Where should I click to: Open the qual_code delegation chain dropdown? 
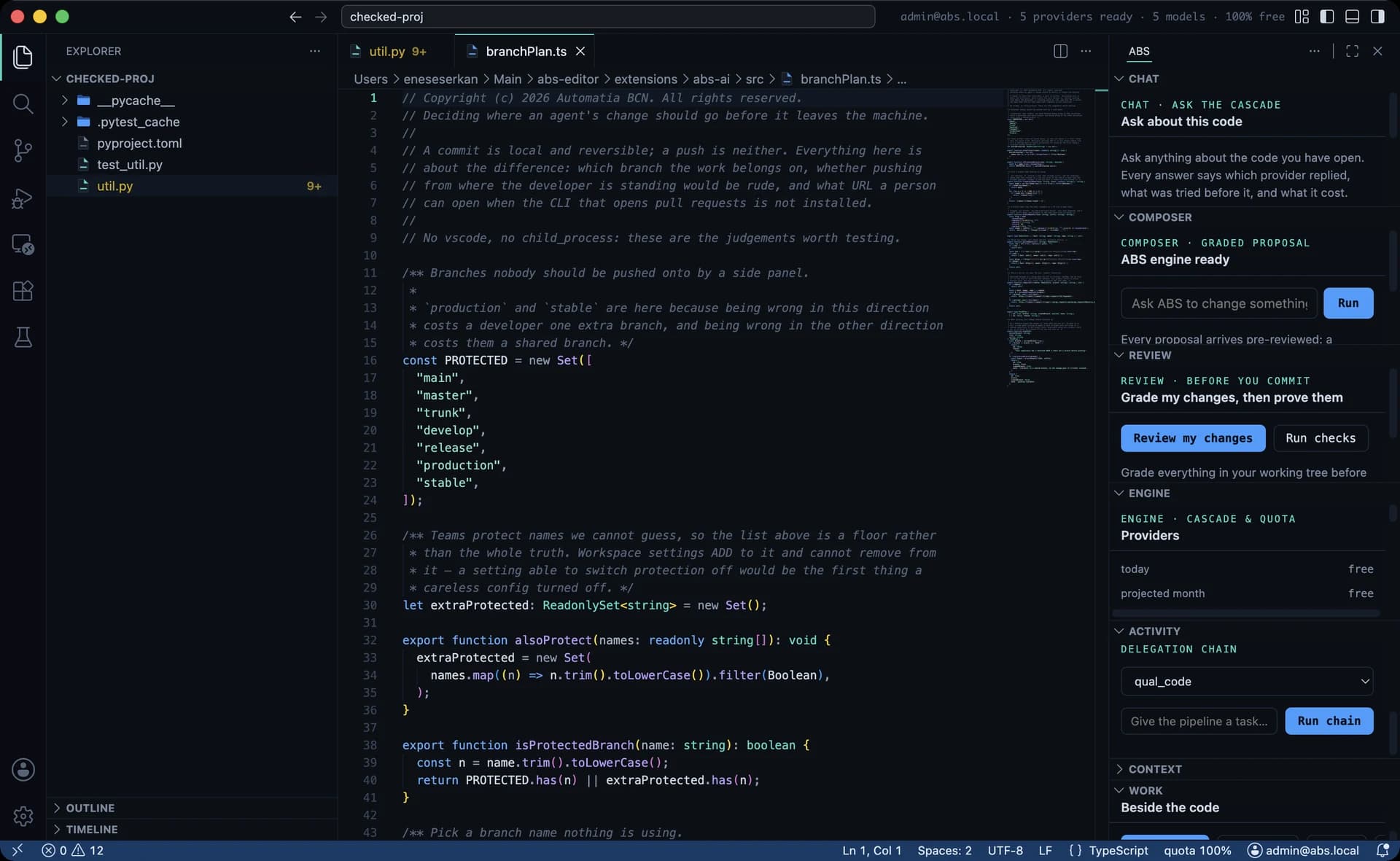click(1247, 681)
